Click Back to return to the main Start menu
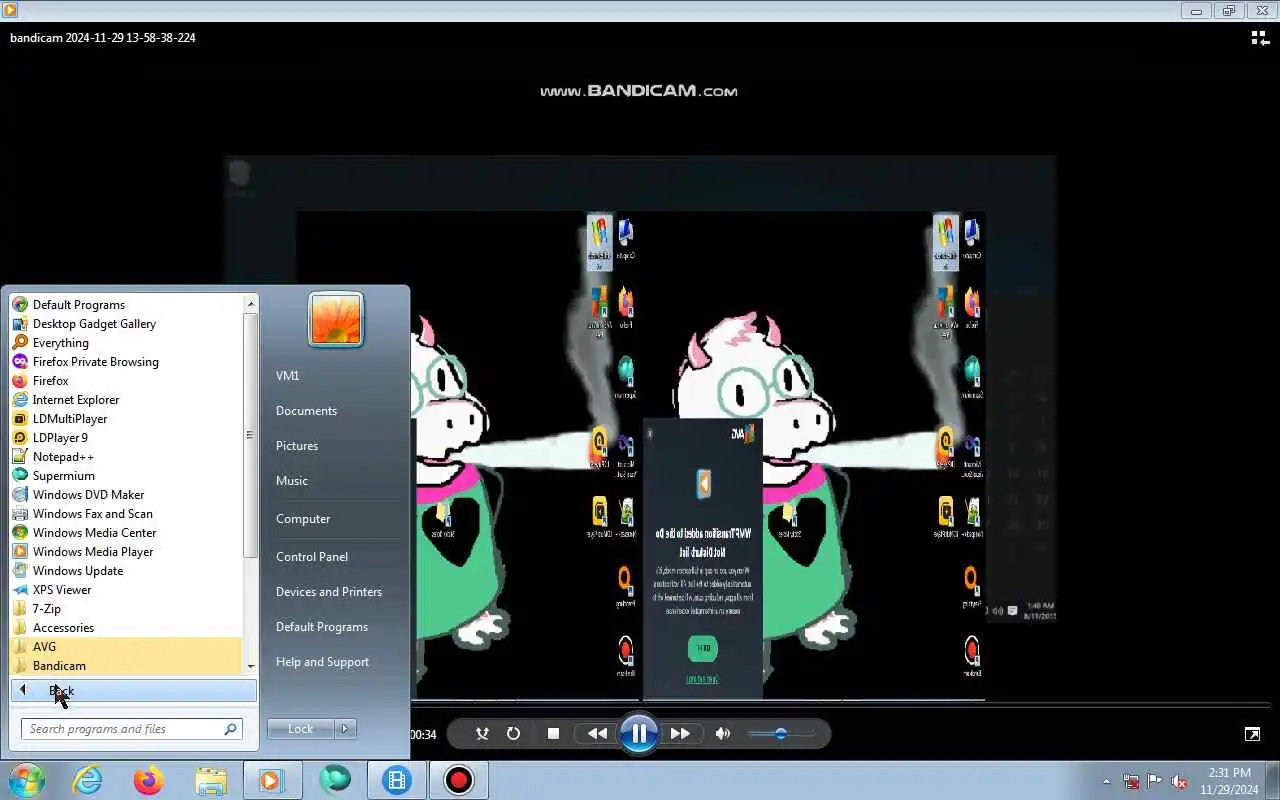1280x800 pixels. (x=134, y=691)
